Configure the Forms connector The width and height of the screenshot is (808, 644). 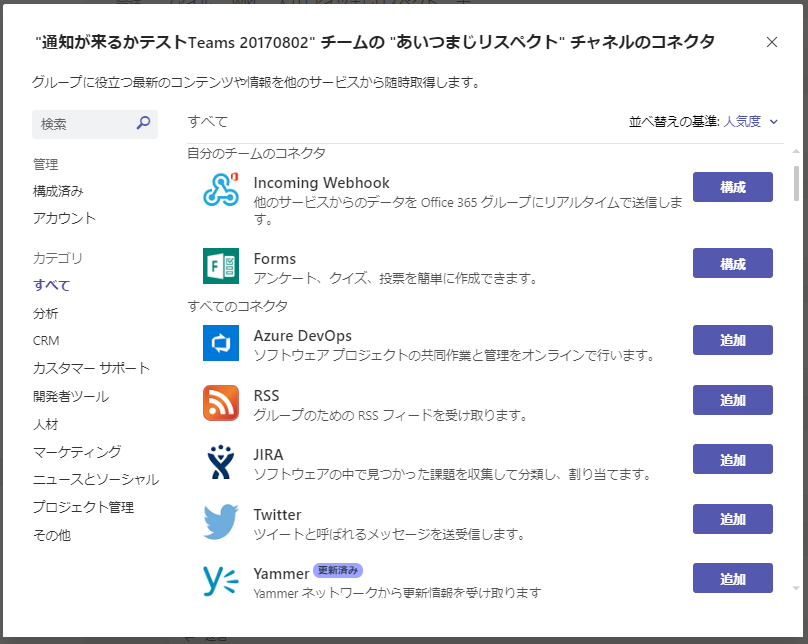click(x=732, y=263)
